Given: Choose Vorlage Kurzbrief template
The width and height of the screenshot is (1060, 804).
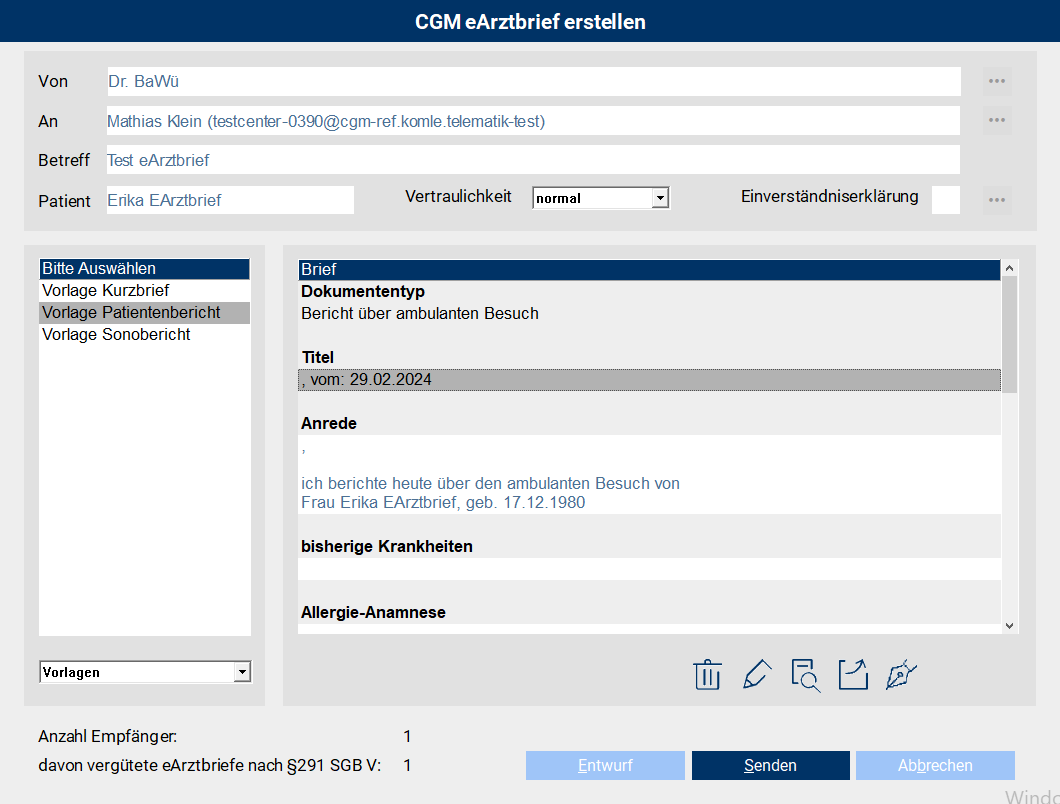Looking at the screenshot, I should click(x=145, y=290).
